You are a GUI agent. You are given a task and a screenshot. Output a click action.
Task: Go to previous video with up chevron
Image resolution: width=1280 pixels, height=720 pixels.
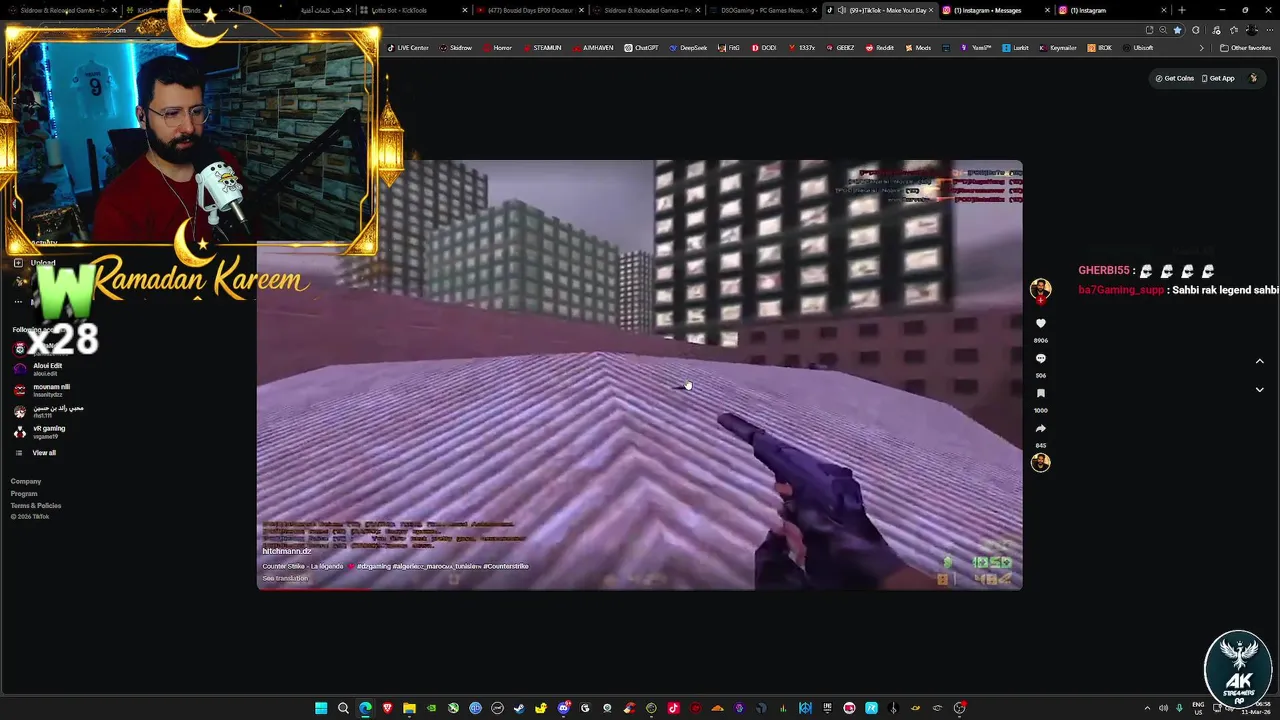1259,361
